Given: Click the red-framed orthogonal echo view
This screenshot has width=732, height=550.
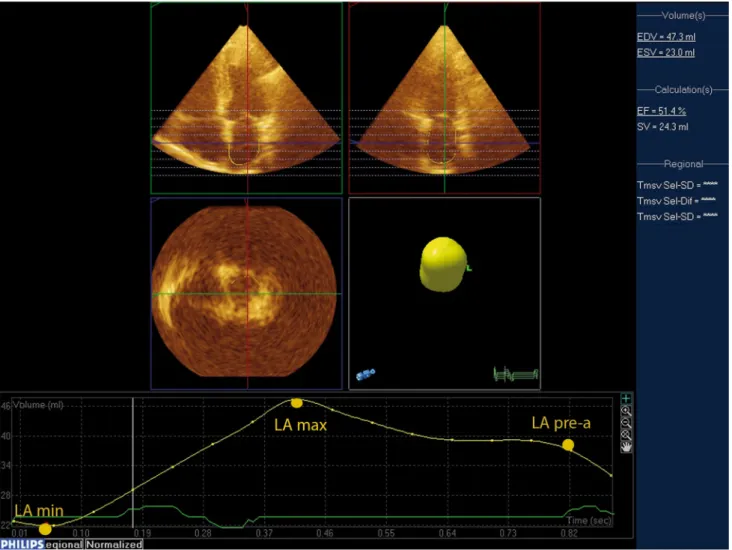Looking at the screenshot, I should (444, 98).
